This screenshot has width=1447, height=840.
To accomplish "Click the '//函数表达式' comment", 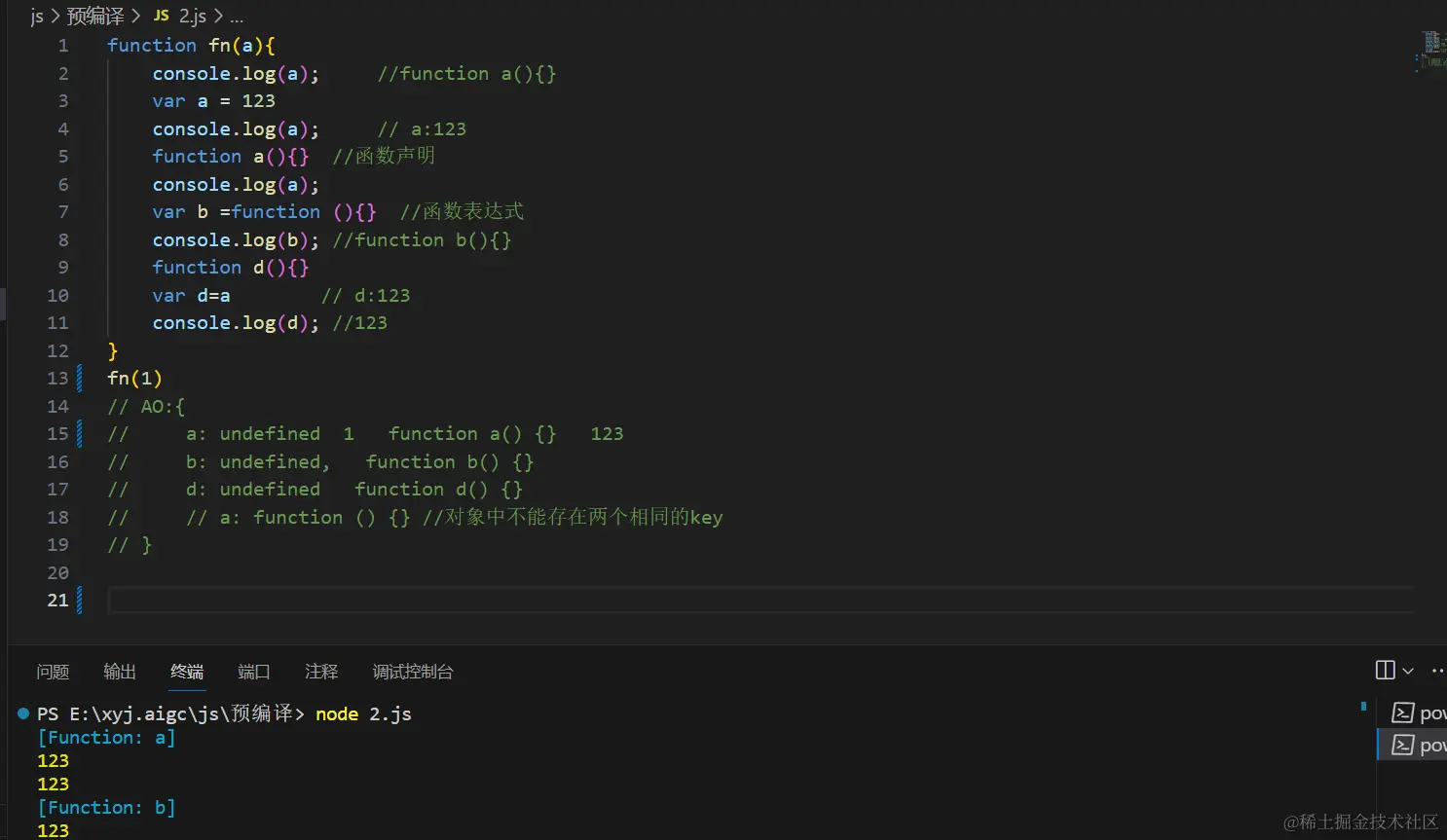I will (462, 212).
